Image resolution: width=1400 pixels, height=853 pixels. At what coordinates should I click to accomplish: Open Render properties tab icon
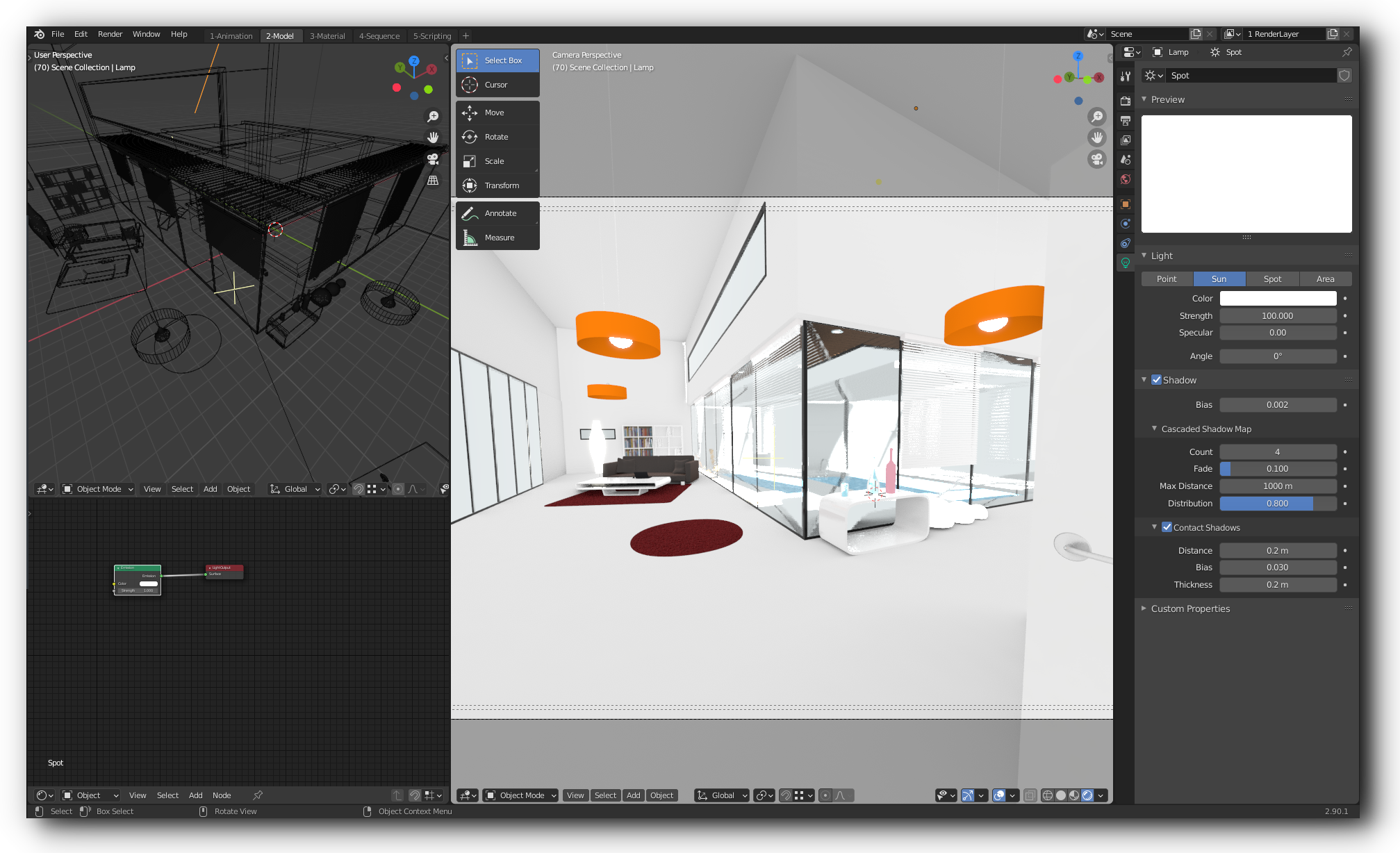click(1126, 101)
